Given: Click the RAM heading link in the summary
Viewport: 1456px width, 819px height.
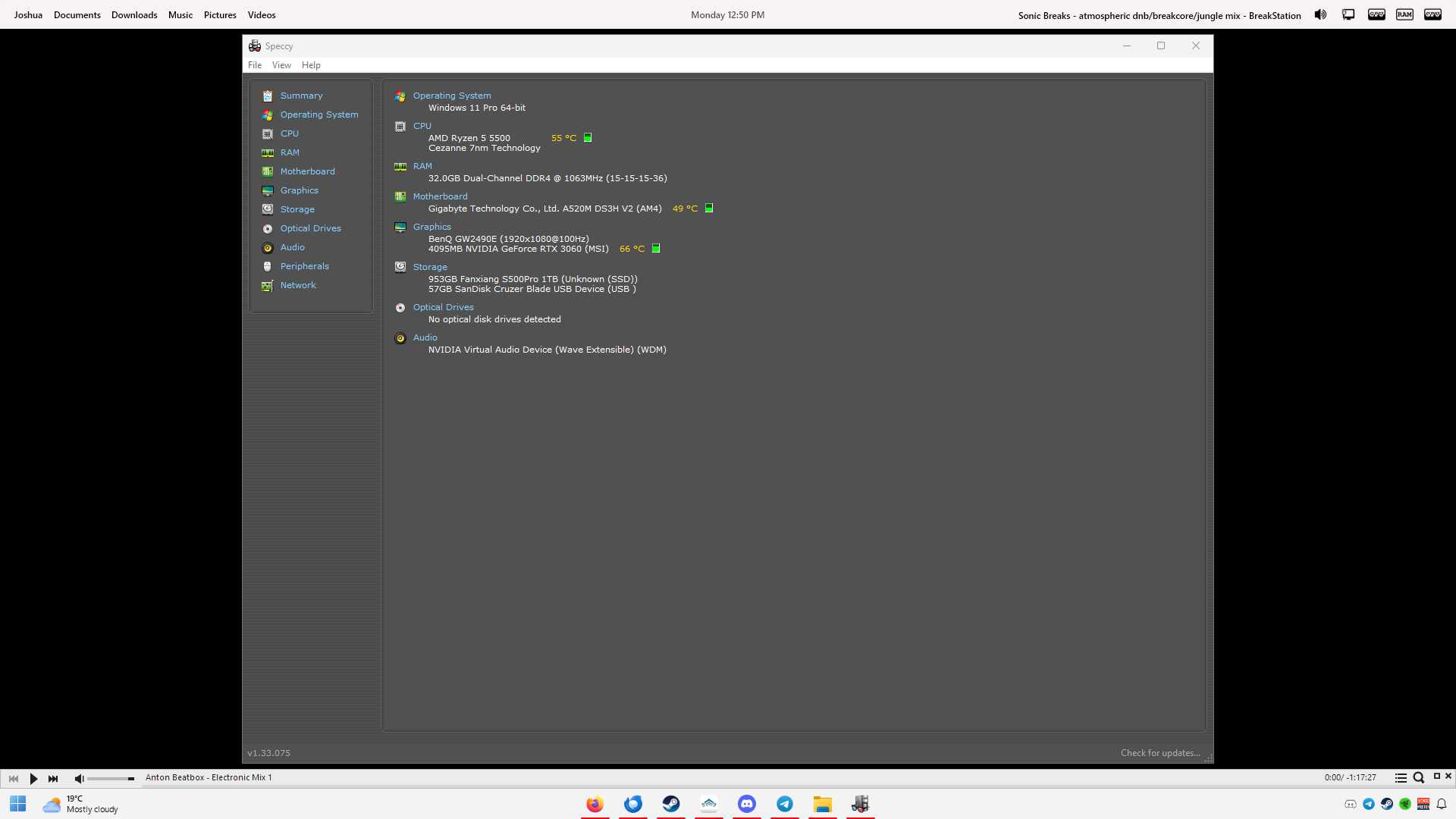Looking at the screenshot, I should tap(422, 166).
